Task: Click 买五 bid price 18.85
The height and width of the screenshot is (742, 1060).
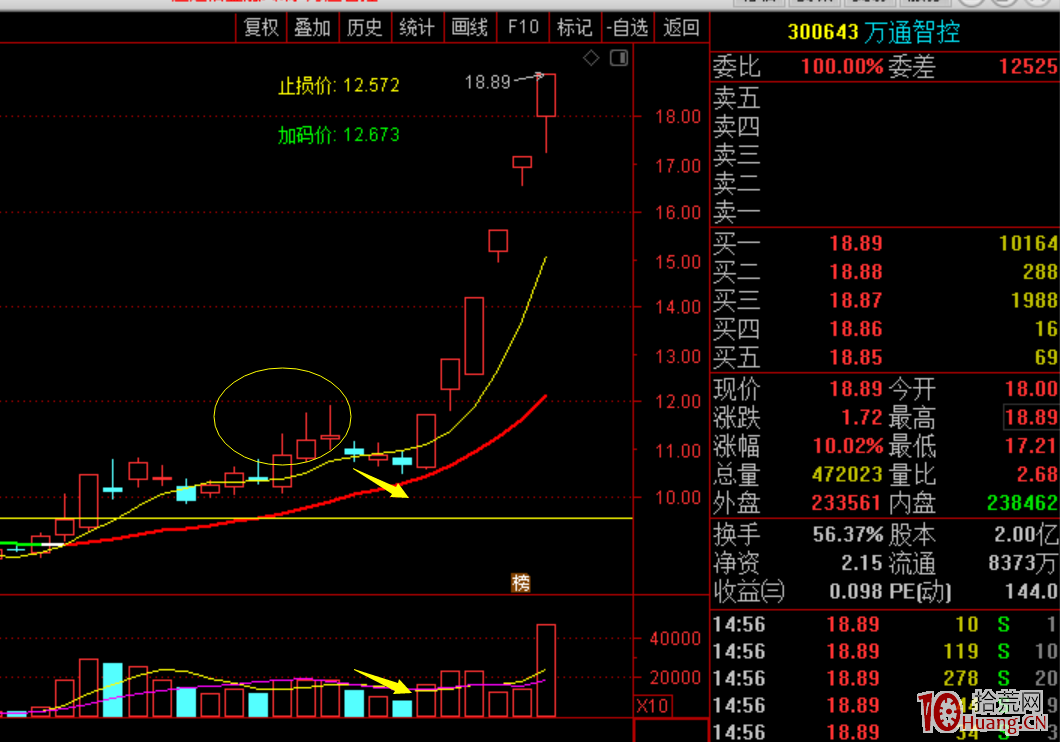Action: [x=856, y=357]
